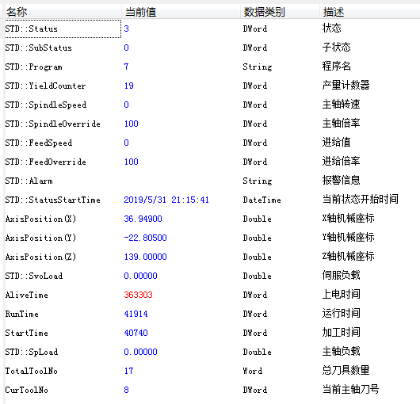Viewport: 420px width, 404px height.
Task: Select the AxisPosition(Z) row name
Action: (x=41, y=257)
